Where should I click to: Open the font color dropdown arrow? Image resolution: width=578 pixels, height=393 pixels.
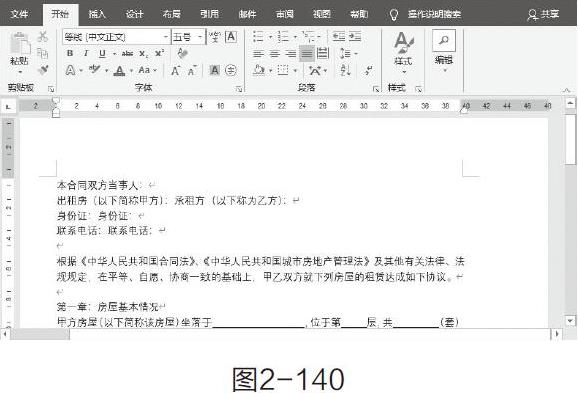click(131, 70)
